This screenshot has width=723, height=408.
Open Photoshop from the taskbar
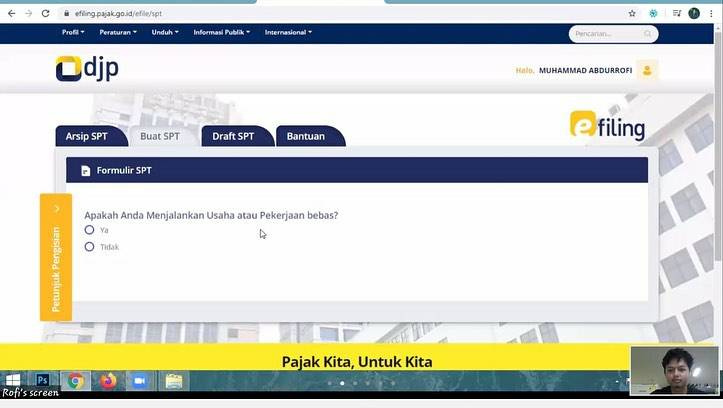coord(43,380)
